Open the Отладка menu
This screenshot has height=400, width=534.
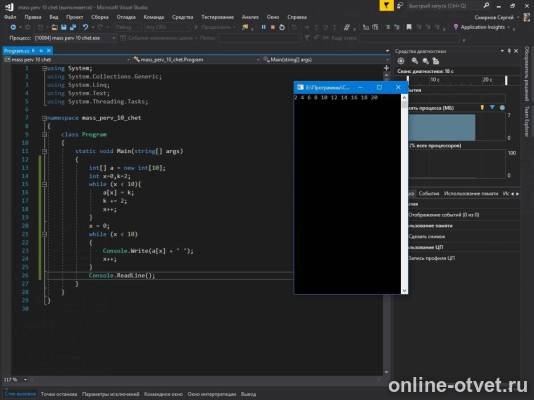click(126, 17)
